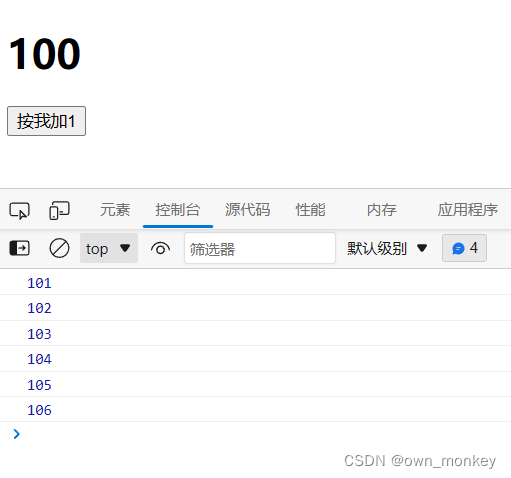511x478 pixels.
Task: Open the 内存 tab
Action: [381, 210]
